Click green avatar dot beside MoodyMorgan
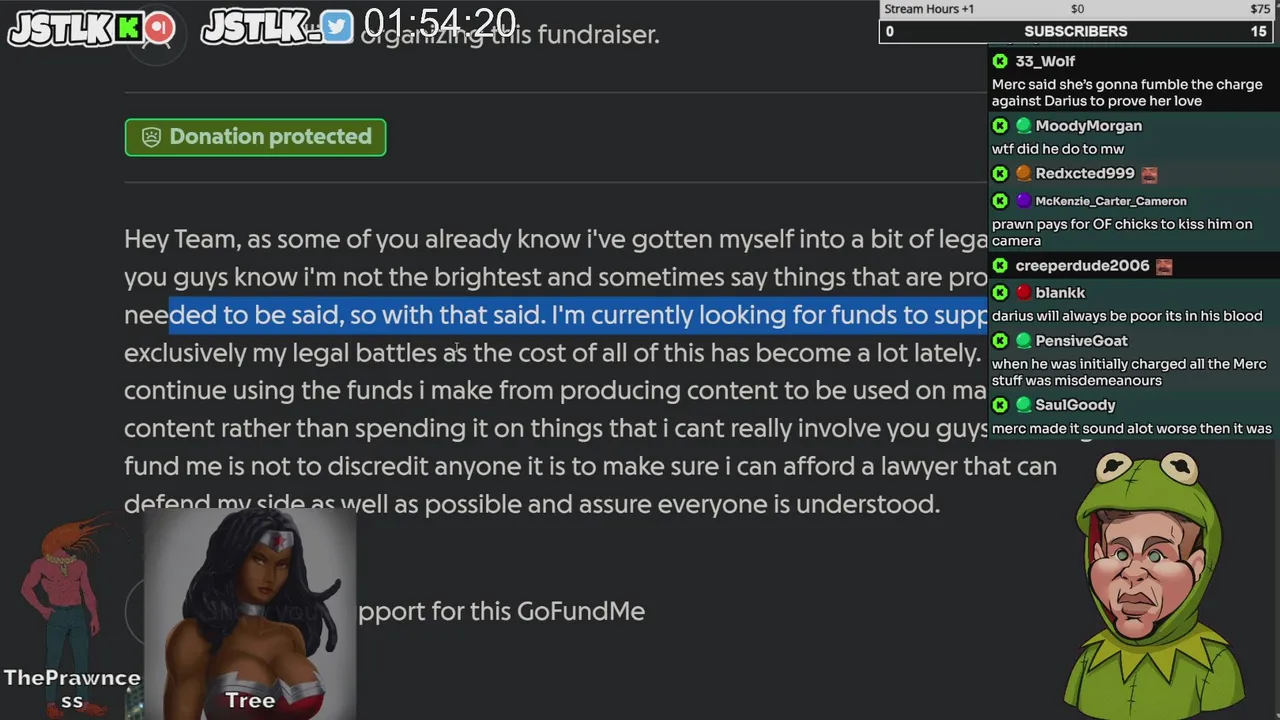 1023,126
